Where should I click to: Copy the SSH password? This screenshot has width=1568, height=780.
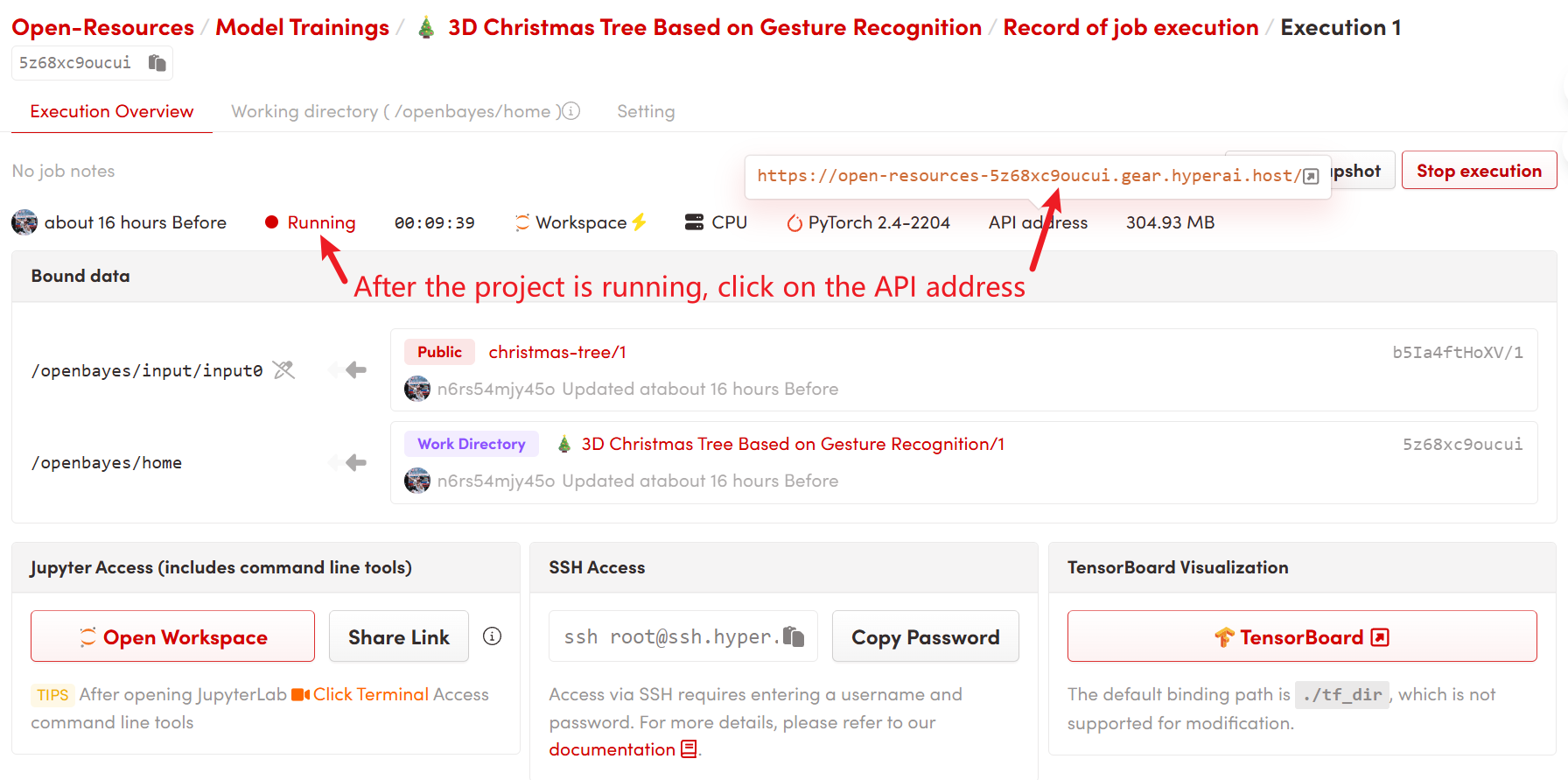[925, 636]
